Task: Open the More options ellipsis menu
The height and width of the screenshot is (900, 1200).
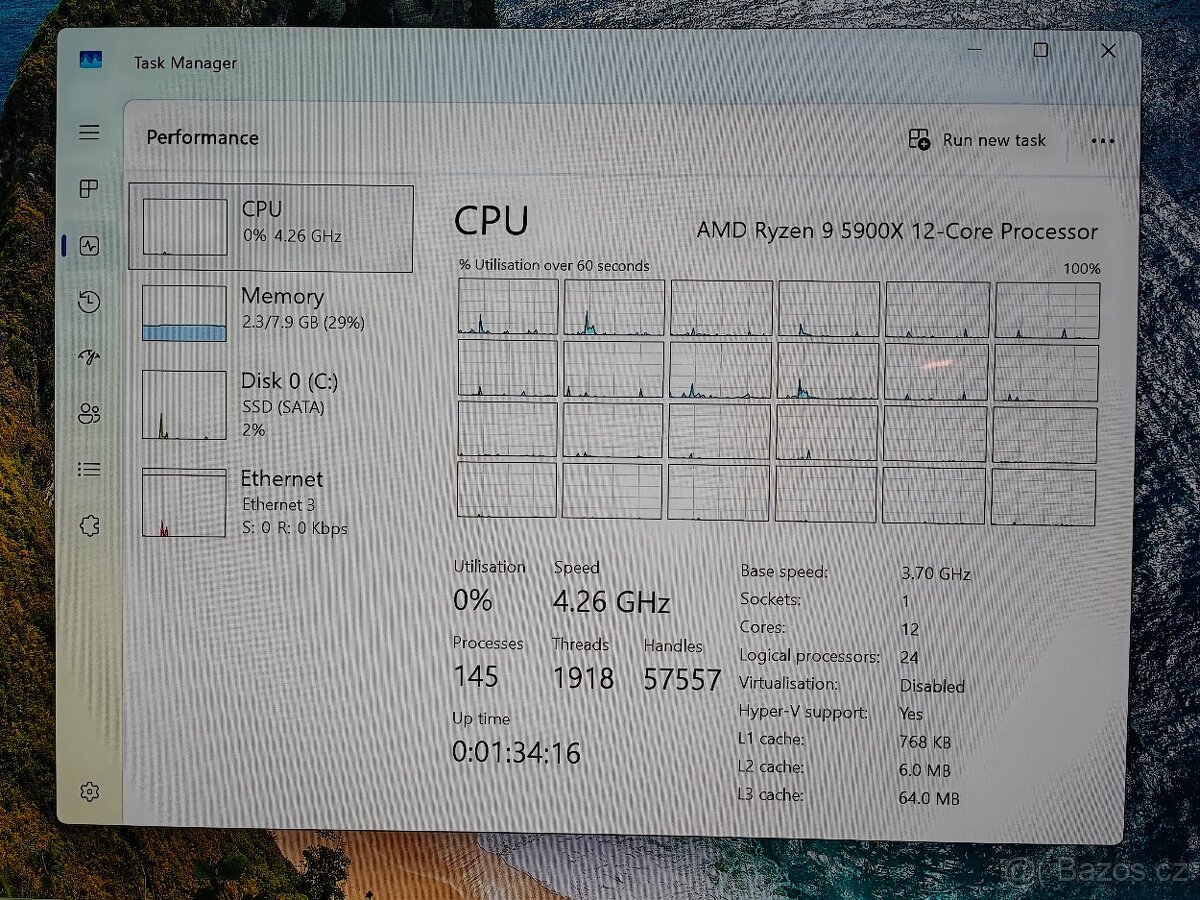Action: 1102,141
